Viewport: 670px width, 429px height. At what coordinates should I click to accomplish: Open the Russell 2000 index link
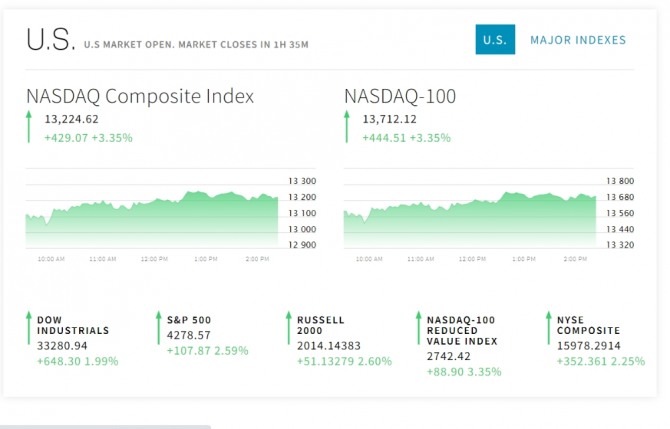320,325
